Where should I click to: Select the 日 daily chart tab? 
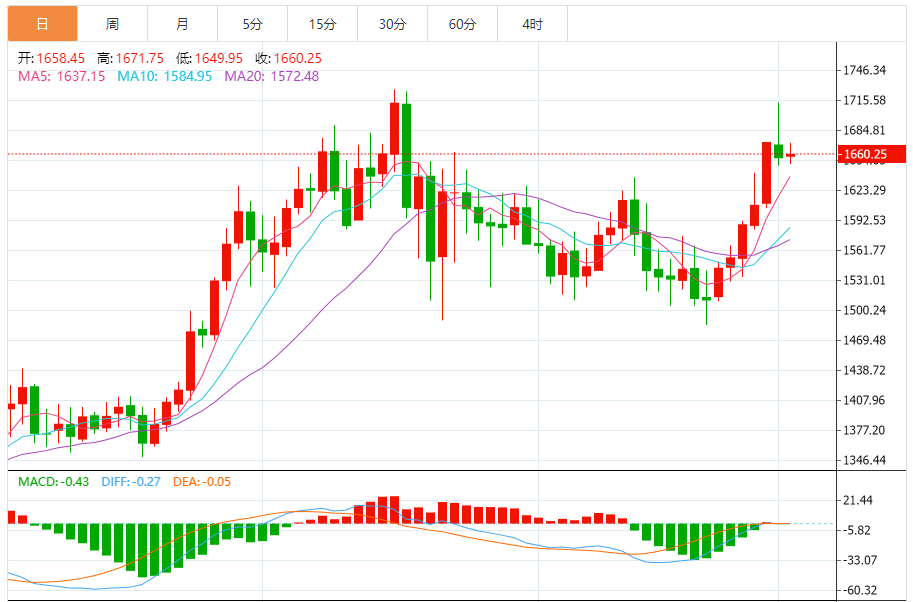click(x=42, y=24)
